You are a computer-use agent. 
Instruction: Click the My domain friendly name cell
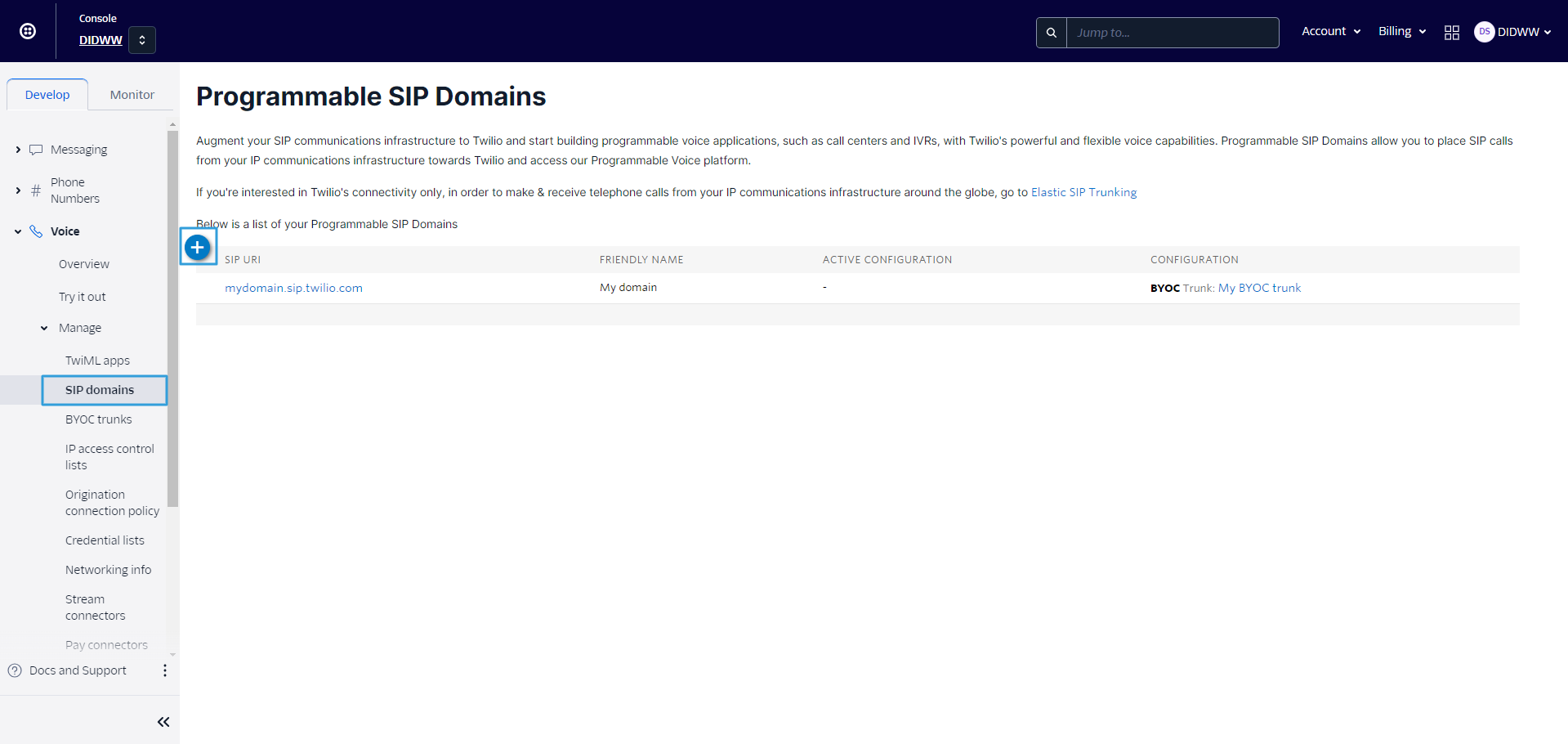628,288
